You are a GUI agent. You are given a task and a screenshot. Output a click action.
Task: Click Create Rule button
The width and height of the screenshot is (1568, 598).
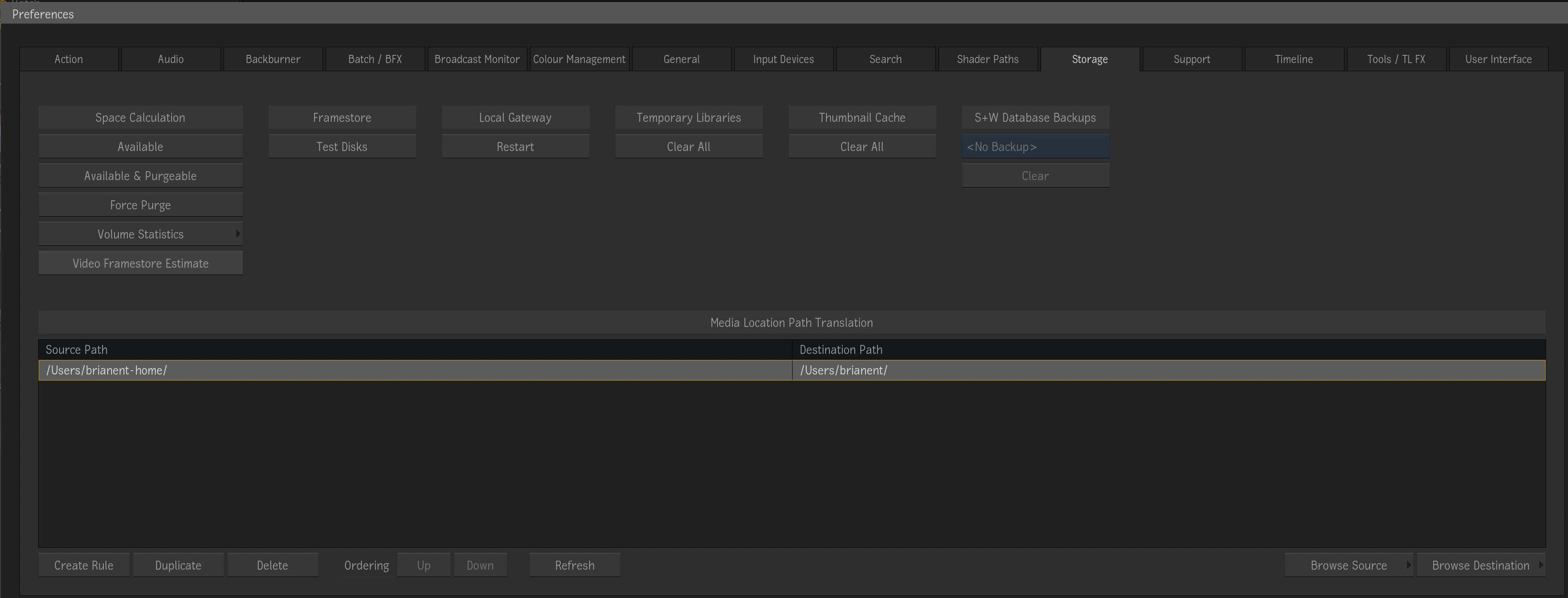(83, 565)
